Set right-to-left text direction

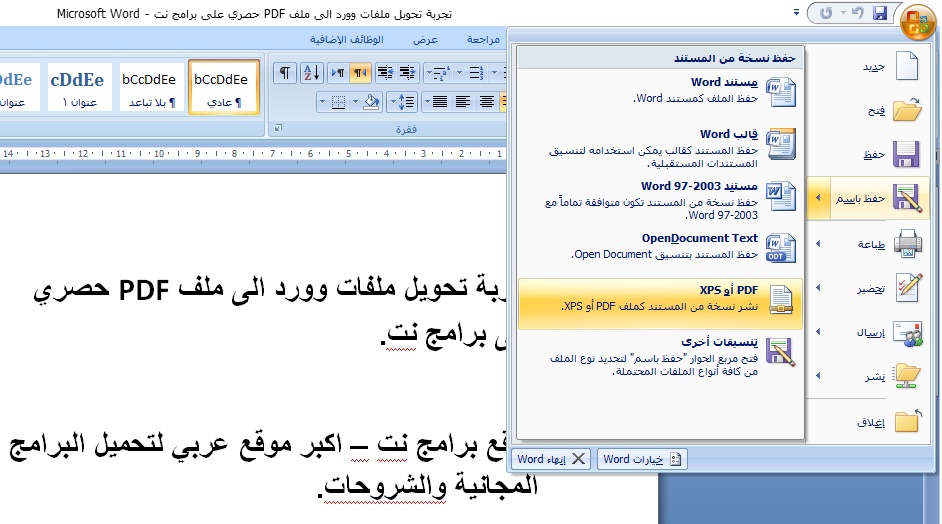360,73
